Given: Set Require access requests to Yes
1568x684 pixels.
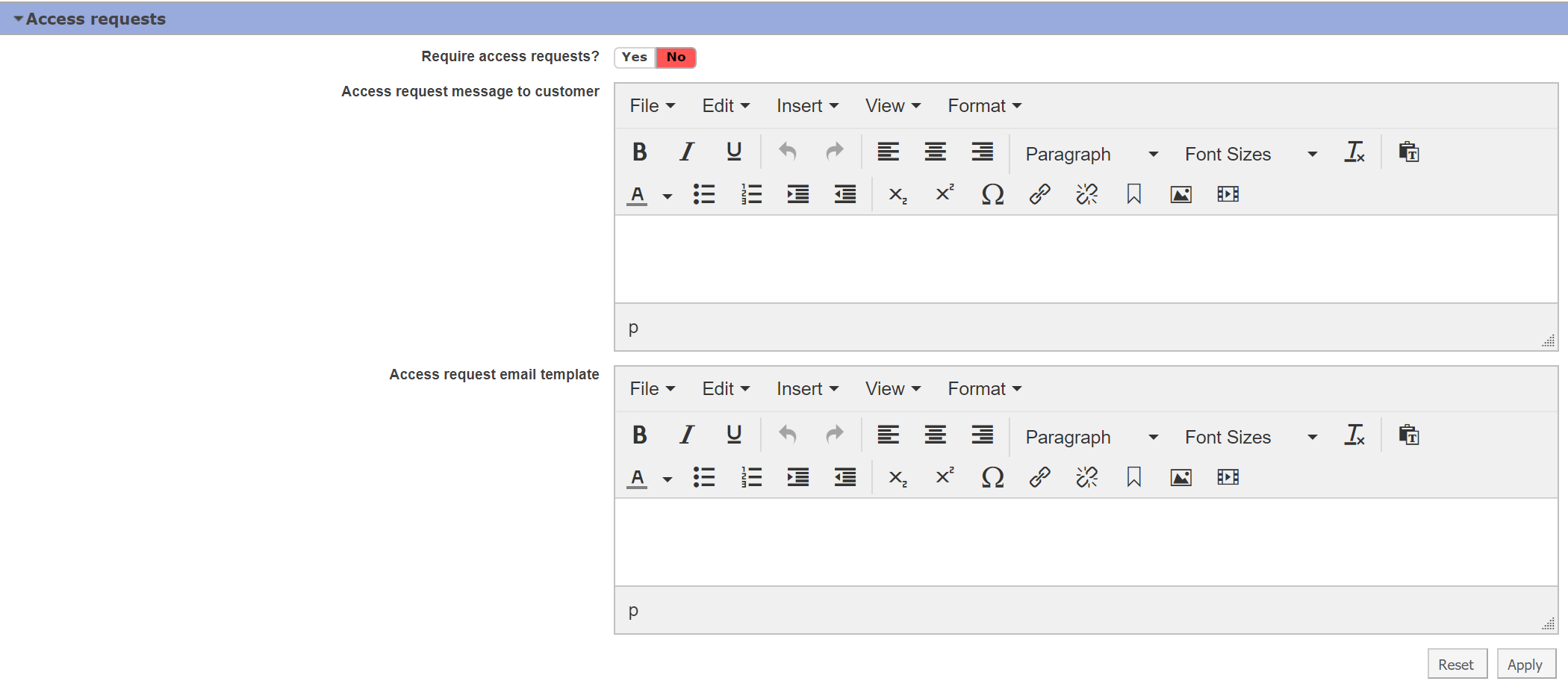Looking at the screenshot, I should [x=635, y=57].
